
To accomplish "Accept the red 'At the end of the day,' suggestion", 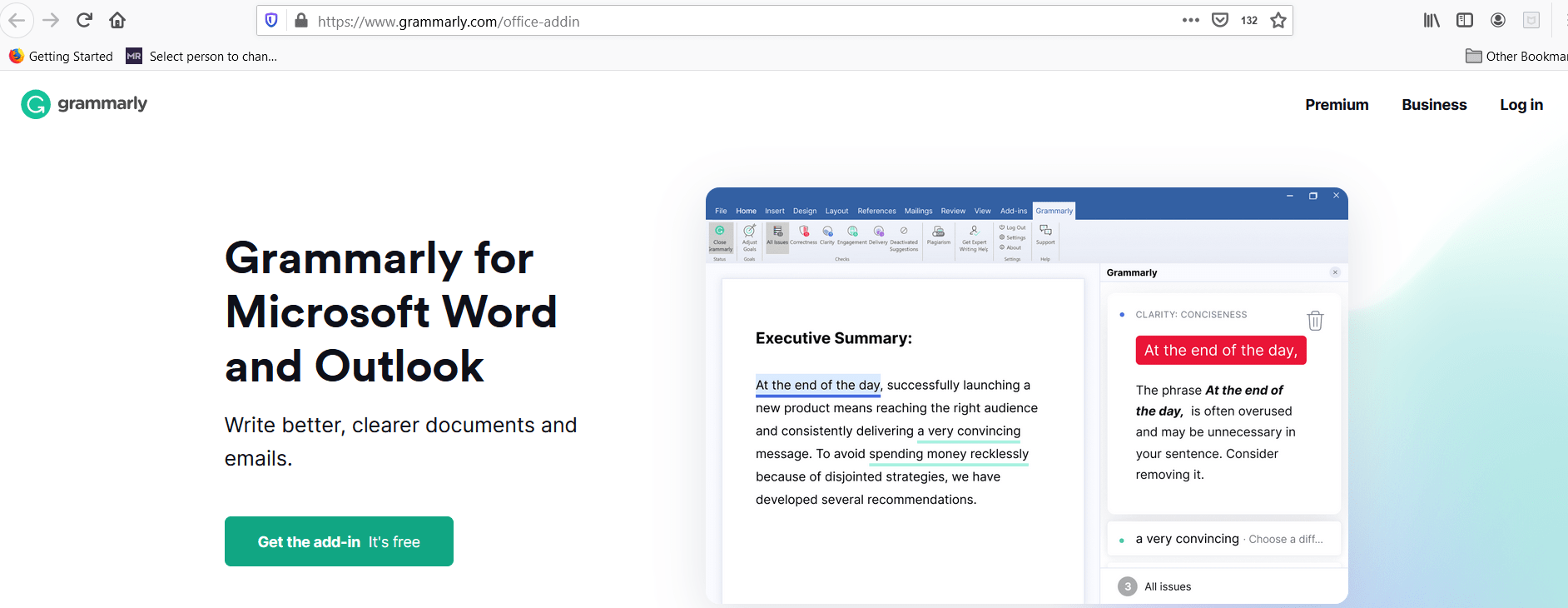I will (x=1221, y=351).
